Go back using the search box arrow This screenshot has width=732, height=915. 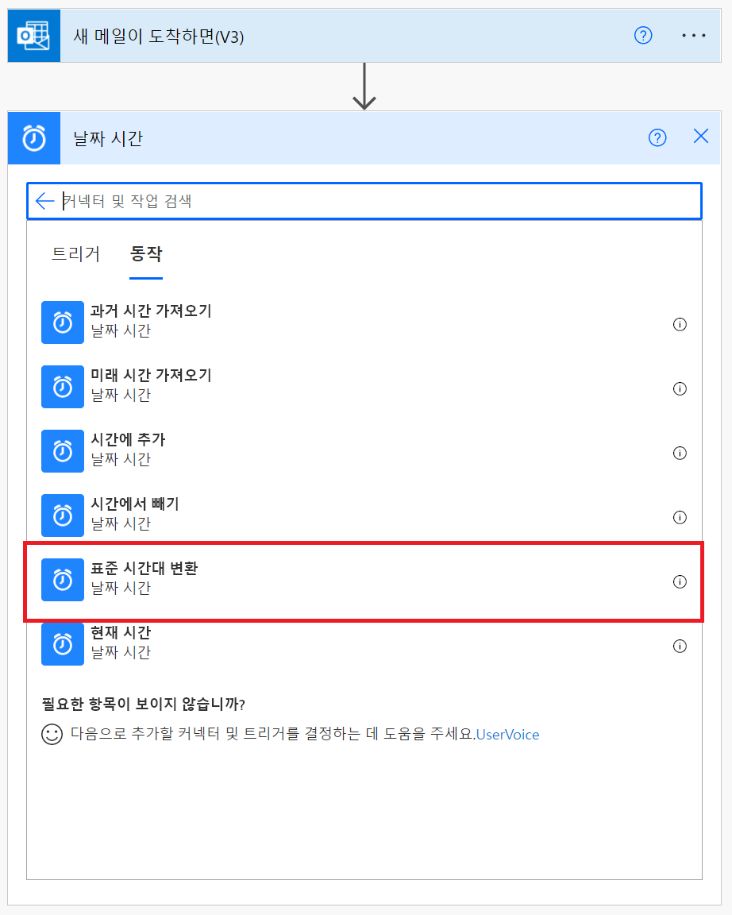coord(45,201)
